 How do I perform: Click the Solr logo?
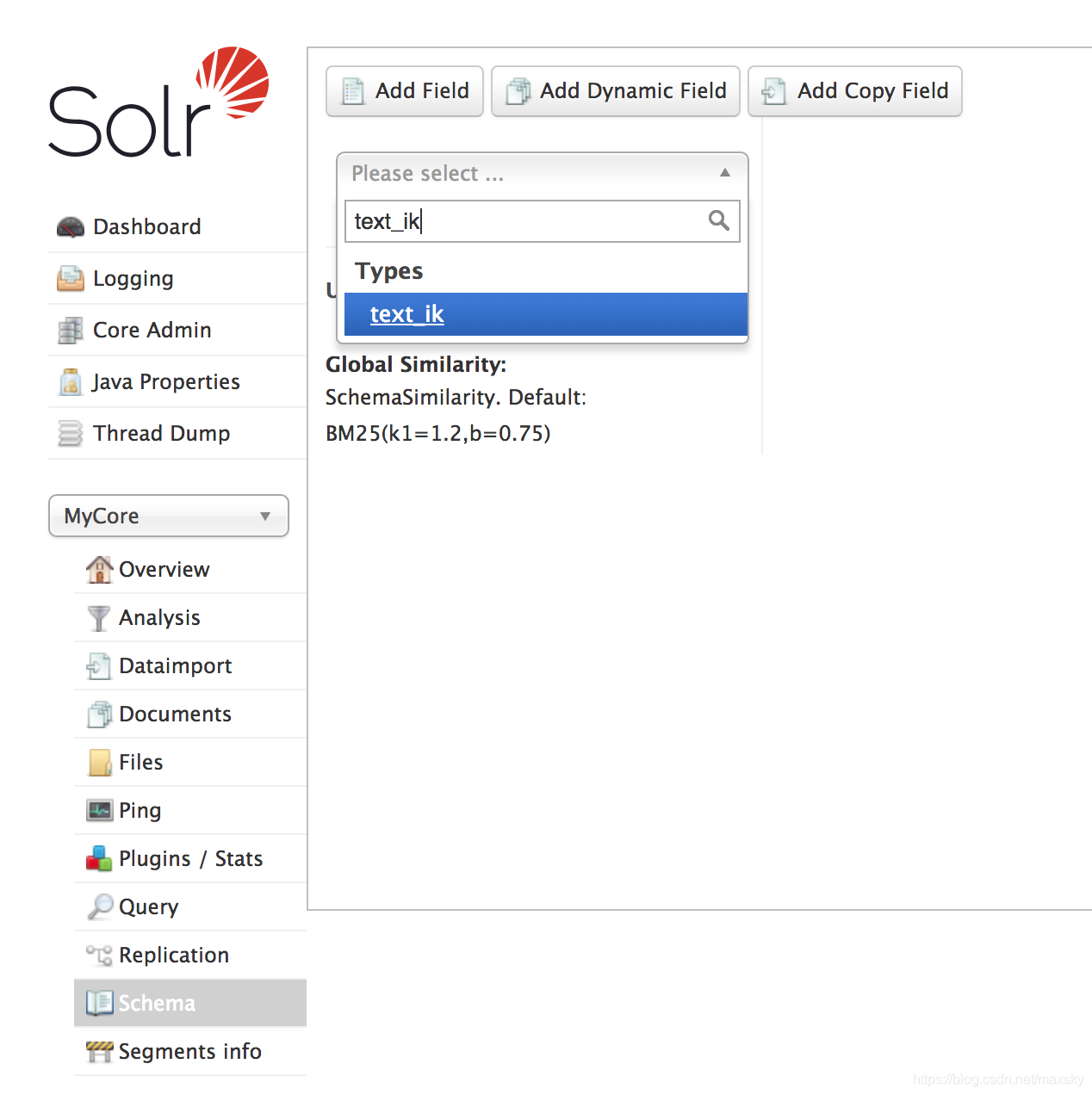tap(158, 102)
